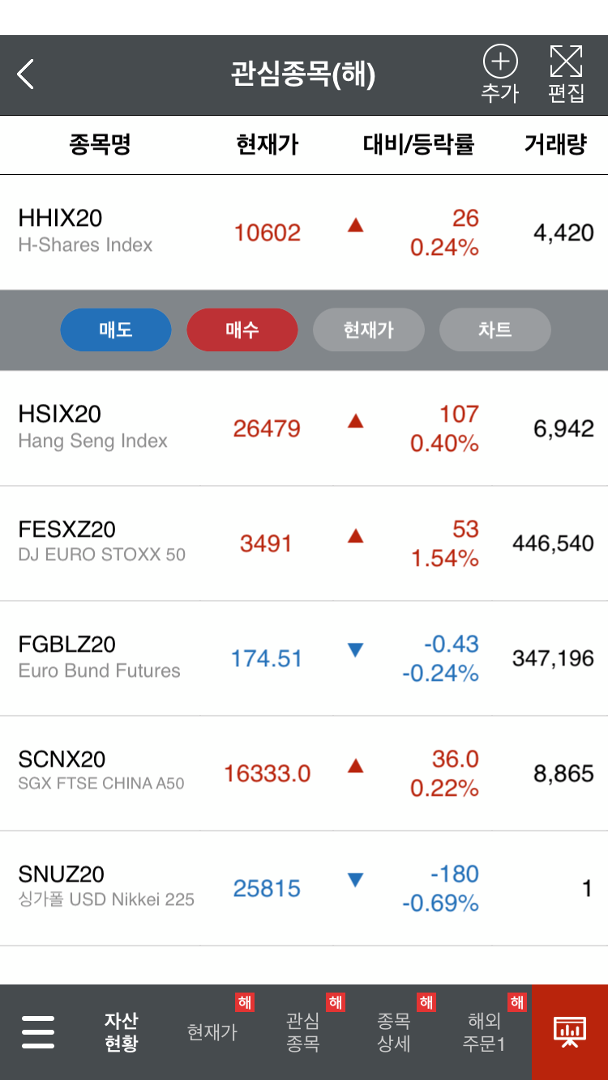Image resolution: width=608 pixels, height=1080 pixels.
Task: Tap the blue down triangle for FGBLZ20
Action: point(355,650)
